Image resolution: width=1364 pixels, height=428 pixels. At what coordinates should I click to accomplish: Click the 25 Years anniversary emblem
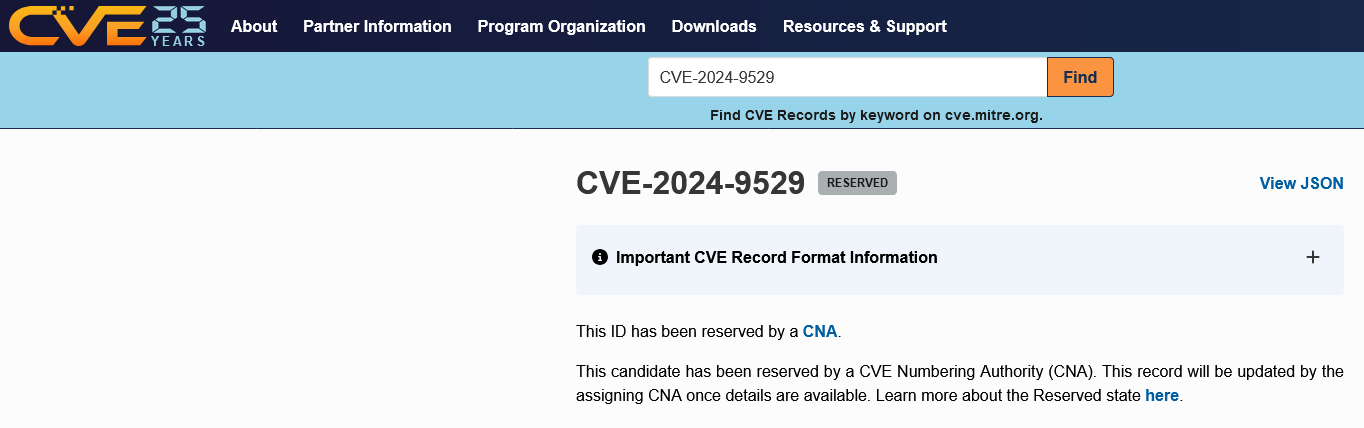pos(178,25)
